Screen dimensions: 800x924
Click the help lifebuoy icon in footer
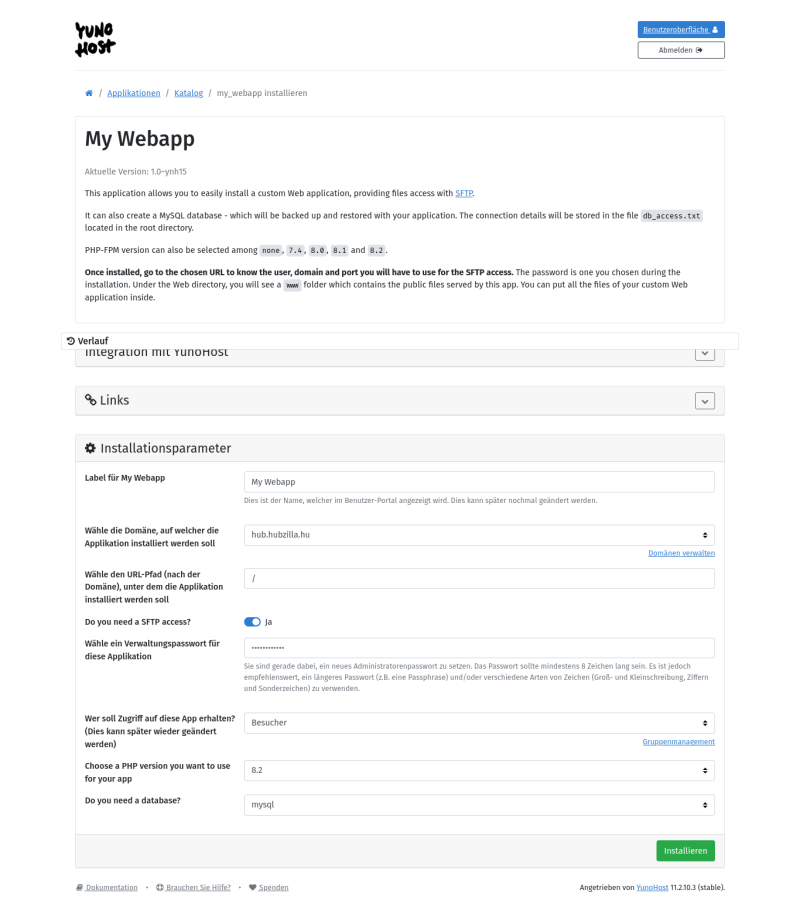159,887
